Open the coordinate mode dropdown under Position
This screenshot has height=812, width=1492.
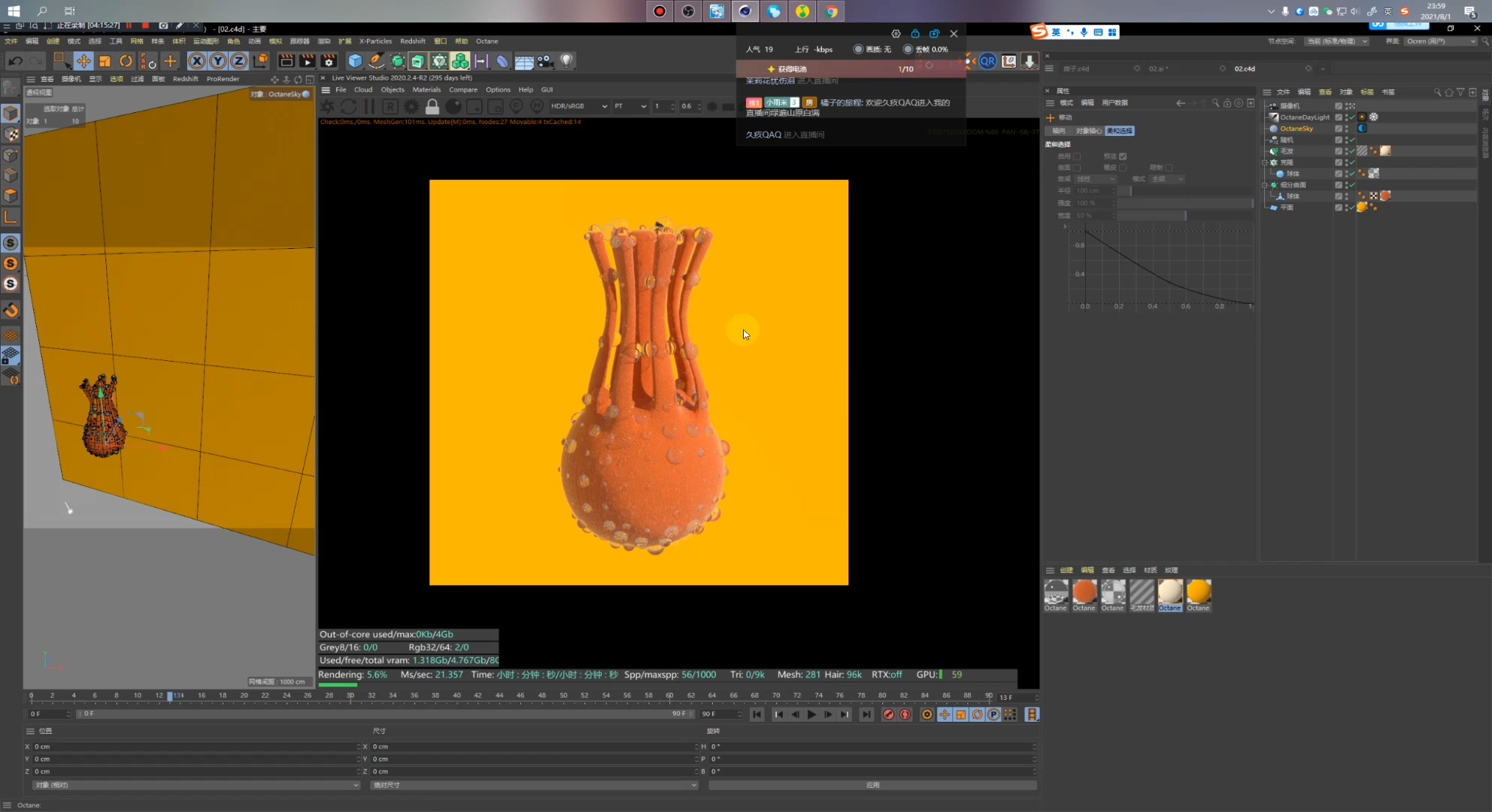pos(196,785)
